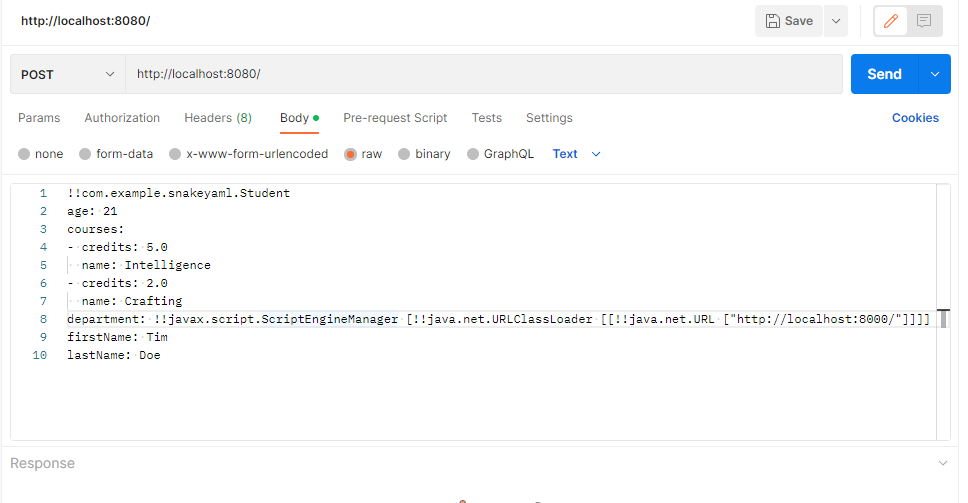Open the POST method dropdown
Screen dimensions: 968x503
68,74
